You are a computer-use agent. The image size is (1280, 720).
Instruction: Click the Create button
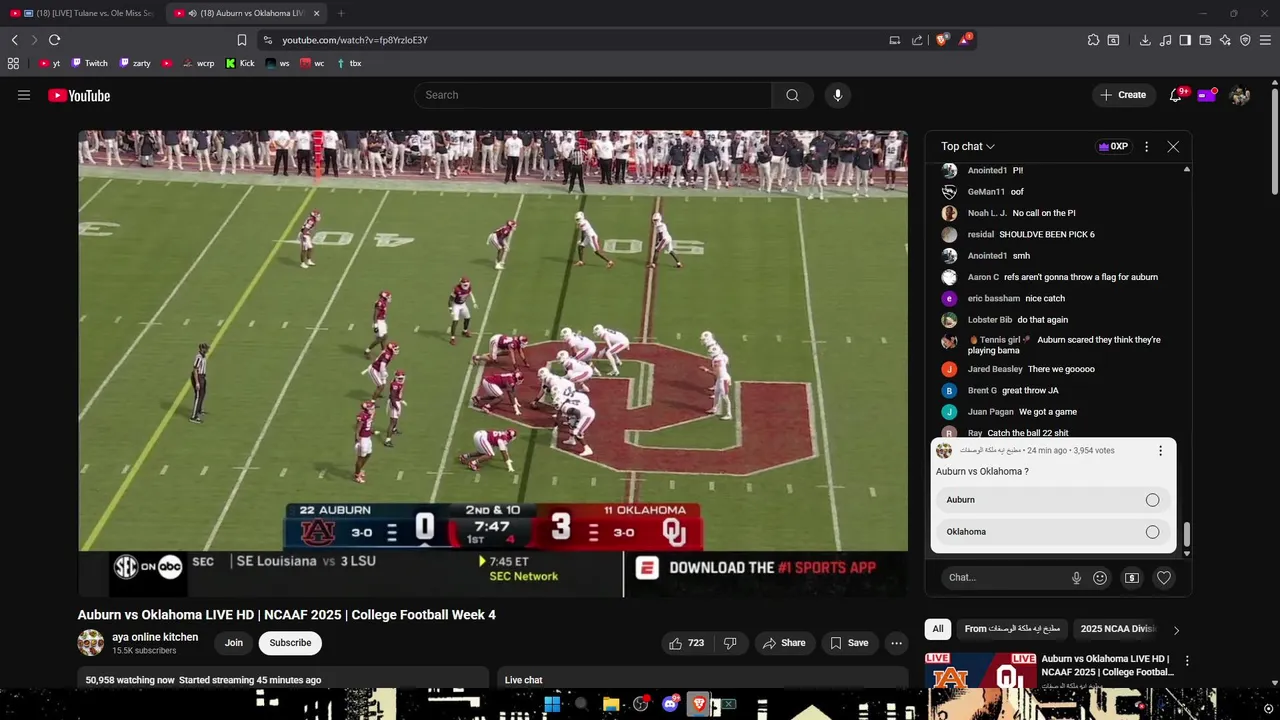[1123, 95]
